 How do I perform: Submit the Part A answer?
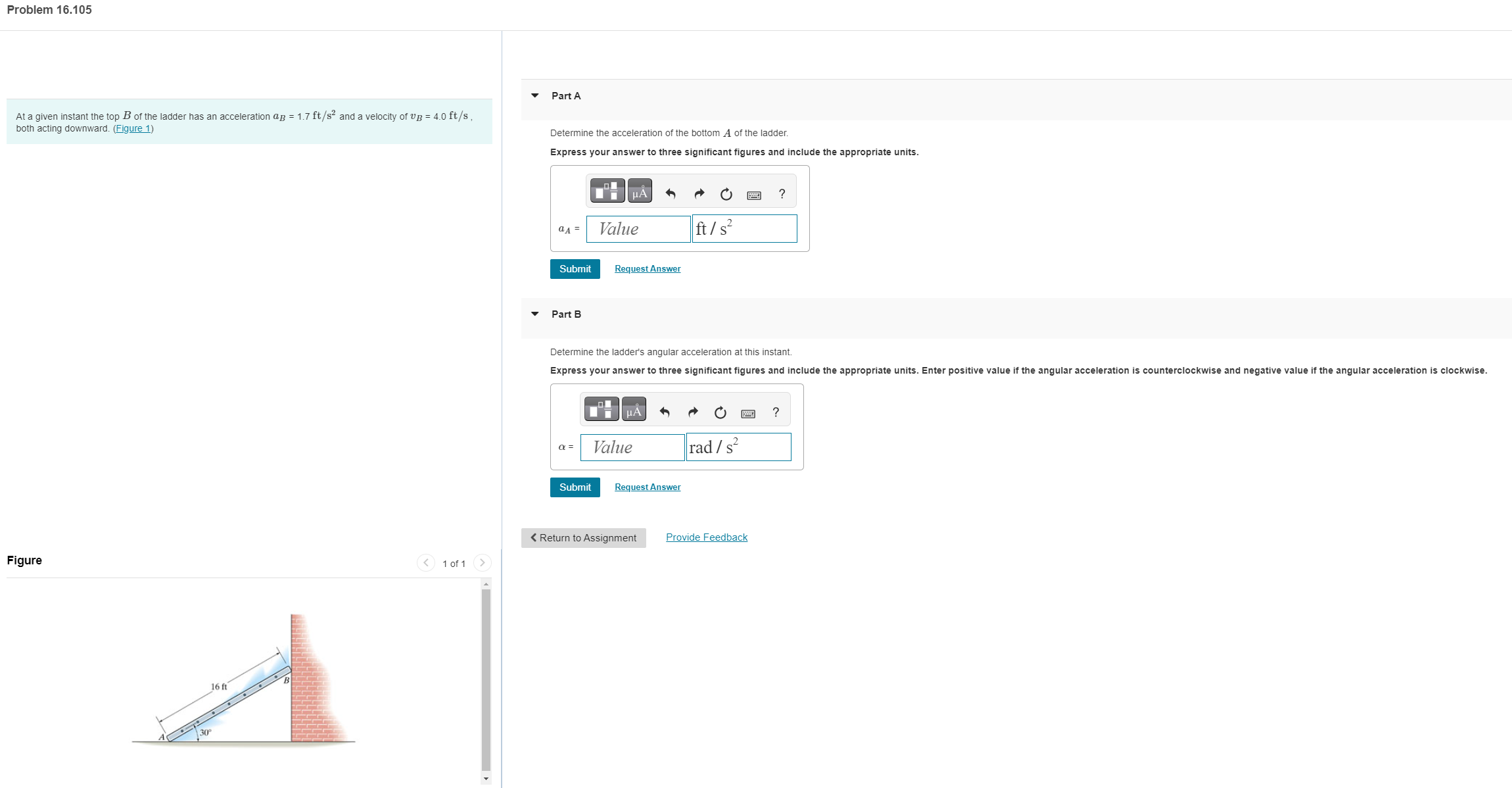coord(575,269)
